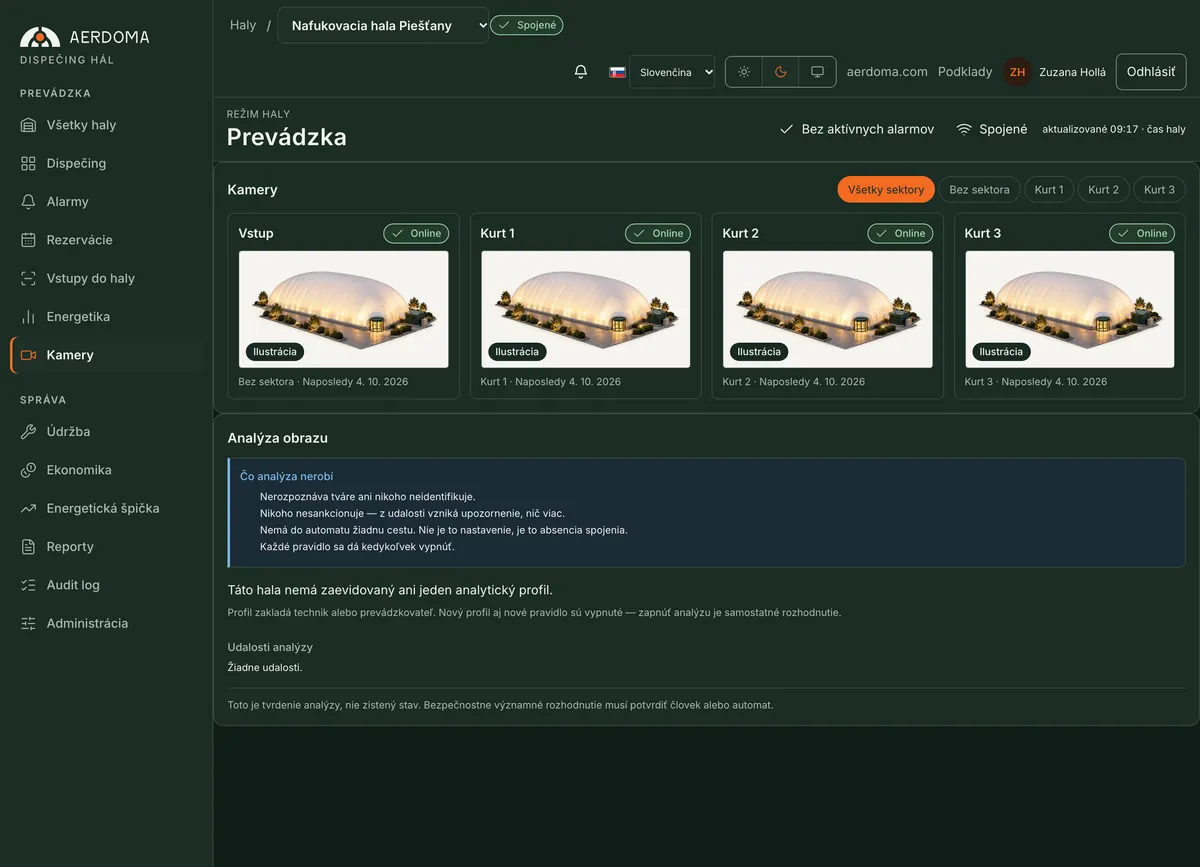Open Podklady link

pos(965,72)
